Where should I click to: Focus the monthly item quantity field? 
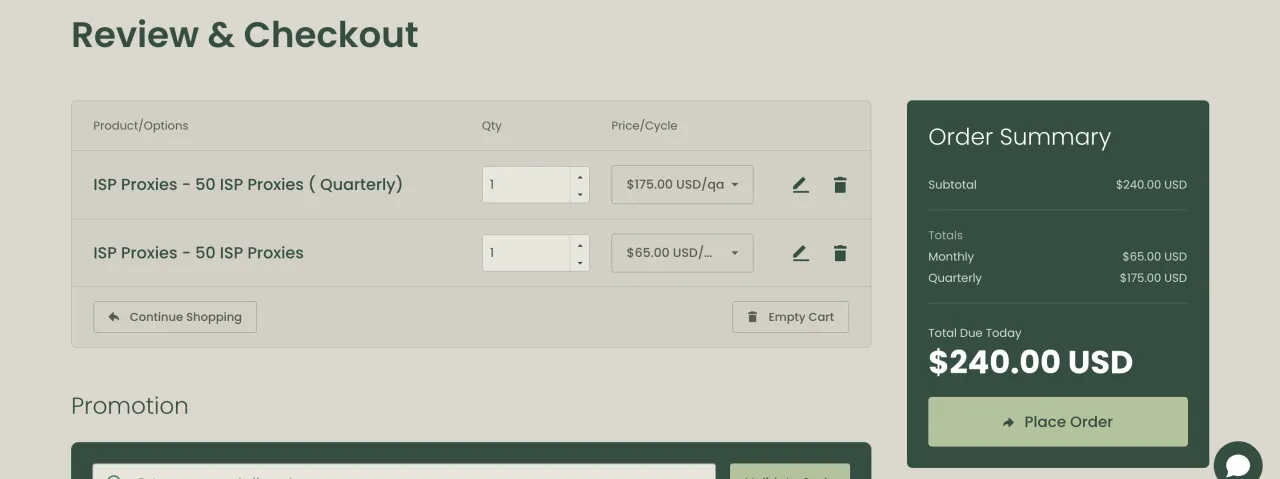[x=527, y=253]
